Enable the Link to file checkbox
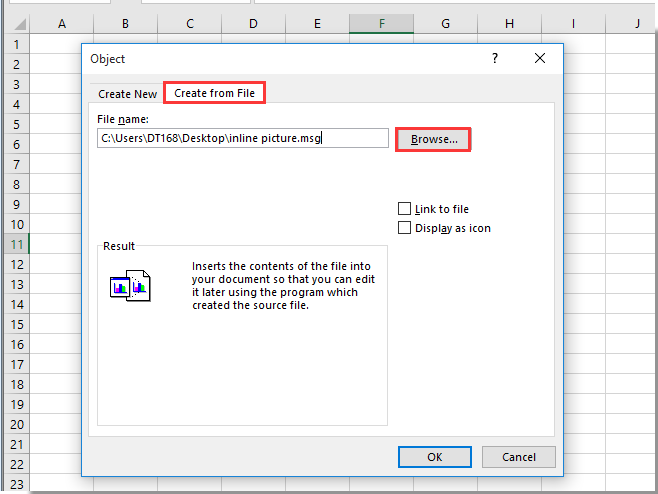Screen dimensions: 658x494 (x=405, y=209)
